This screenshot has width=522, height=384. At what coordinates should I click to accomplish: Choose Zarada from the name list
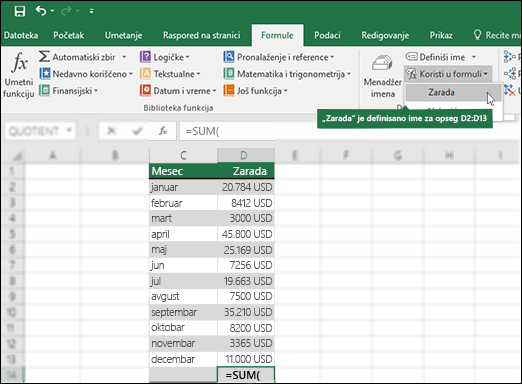[453, 92]
